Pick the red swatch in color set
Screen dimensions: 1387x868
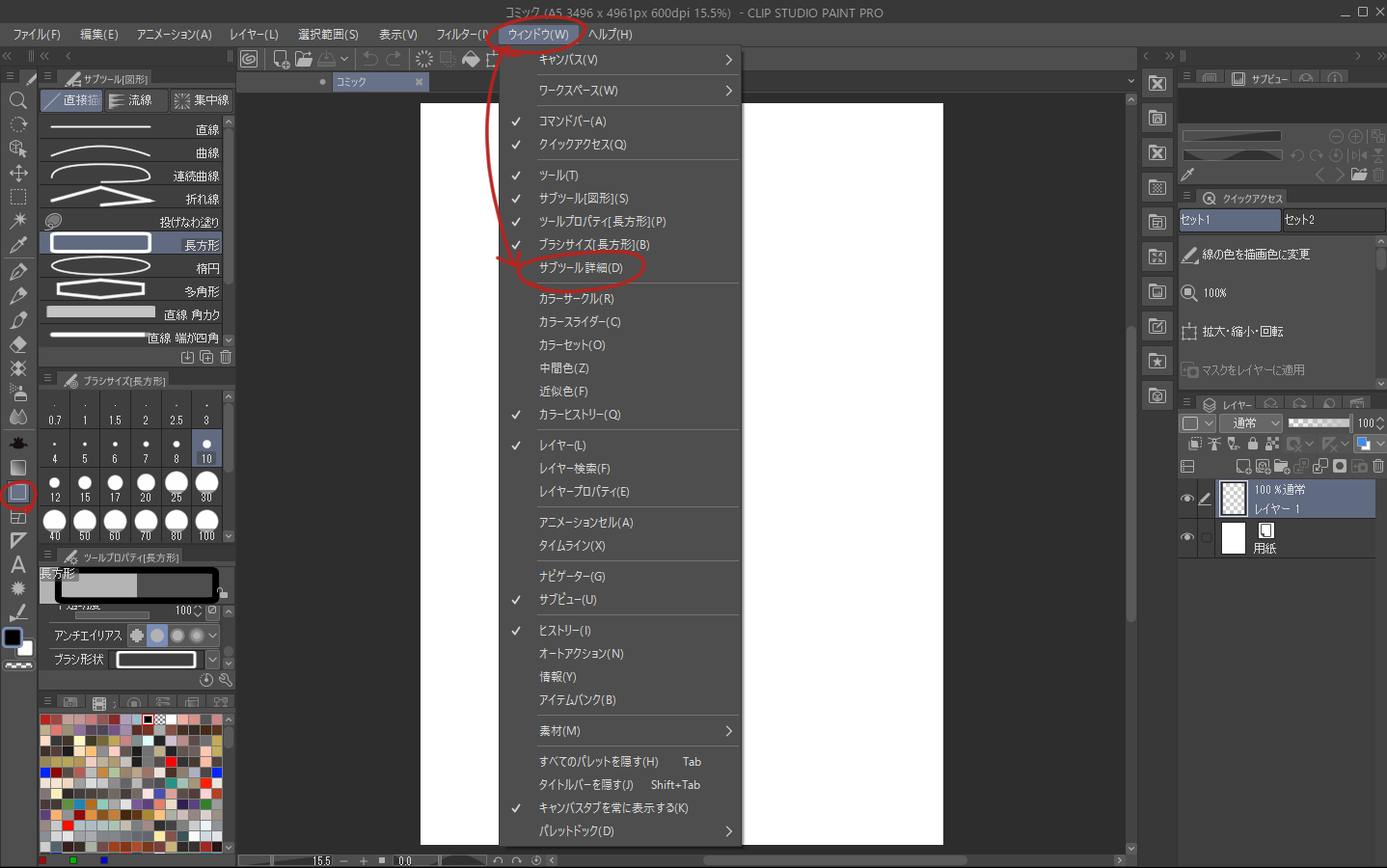click(x=171, y=762)
